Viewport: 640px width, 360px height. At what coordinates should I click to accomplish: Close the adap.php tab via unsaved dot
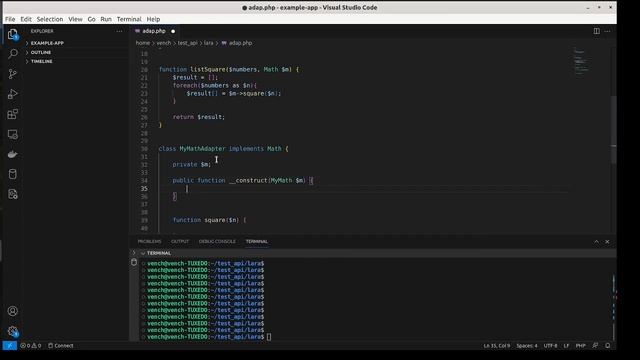click(173, 31)
